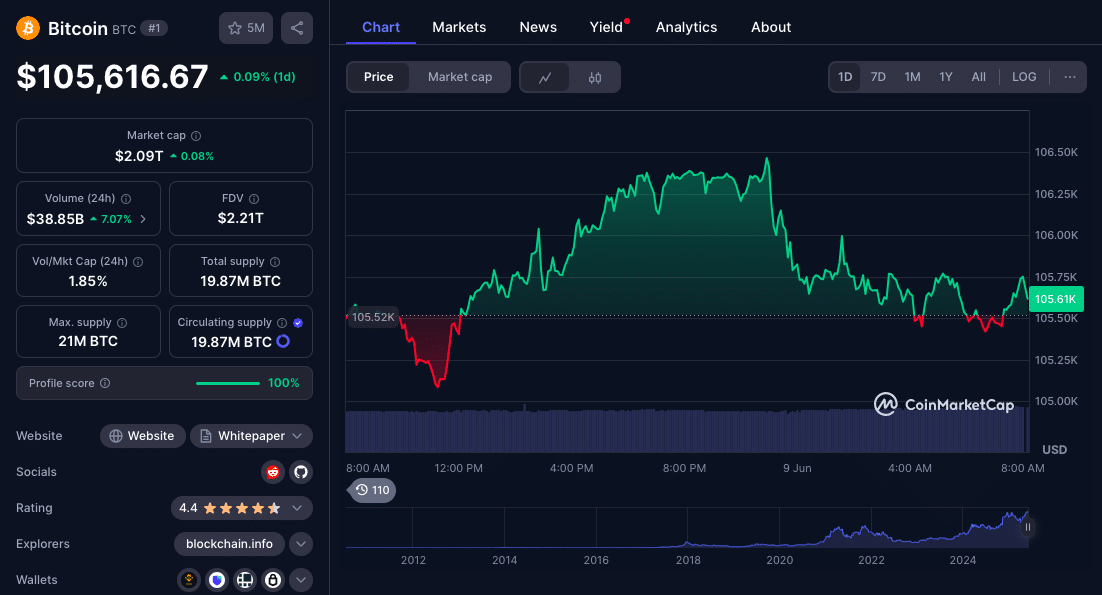Expand the Explorers dropdown chevron

pos(301,544)
